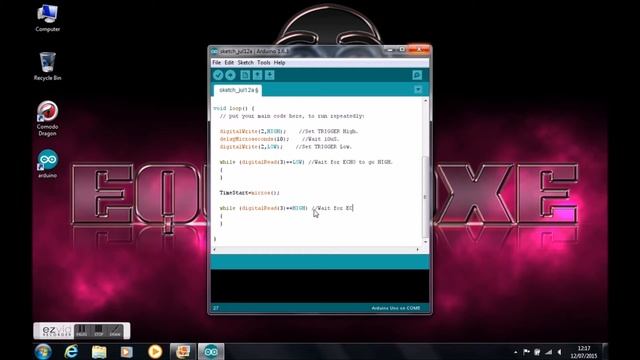This screenshot has height=360, width=640.
Task: Open the Help menu
Action: pos(279,62)
